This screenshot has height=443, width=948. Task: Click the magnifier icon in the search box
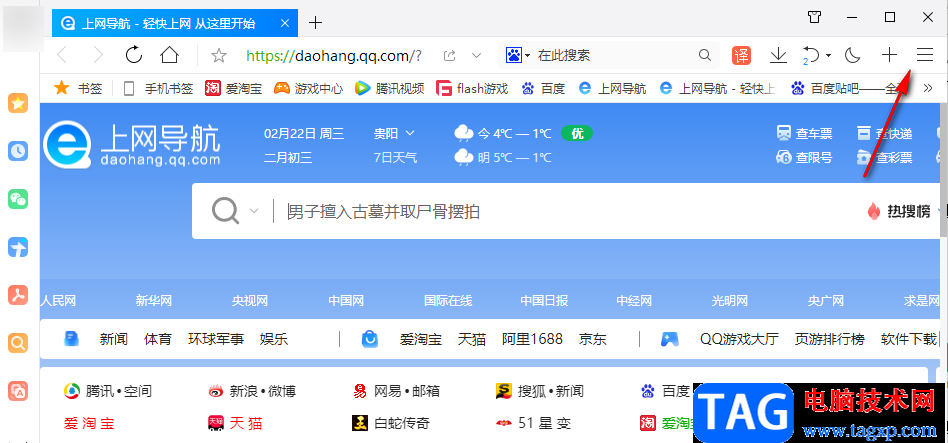click(704, 56)
